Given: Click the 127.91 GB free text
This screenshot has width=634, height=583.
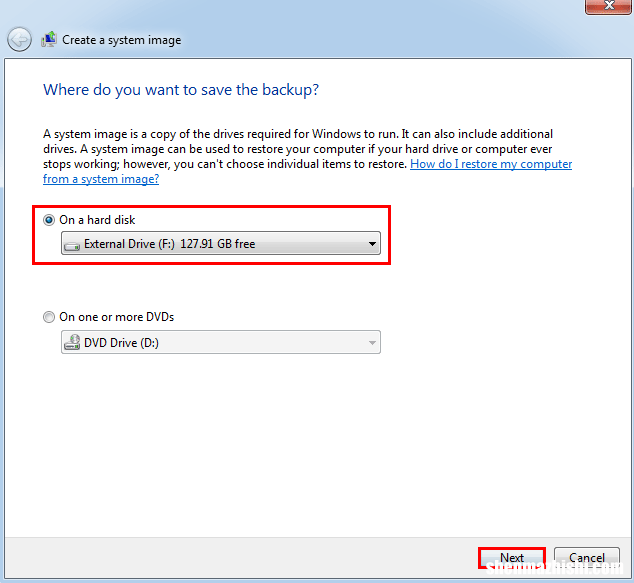Looking at the screenshot, I should [218, 244].
